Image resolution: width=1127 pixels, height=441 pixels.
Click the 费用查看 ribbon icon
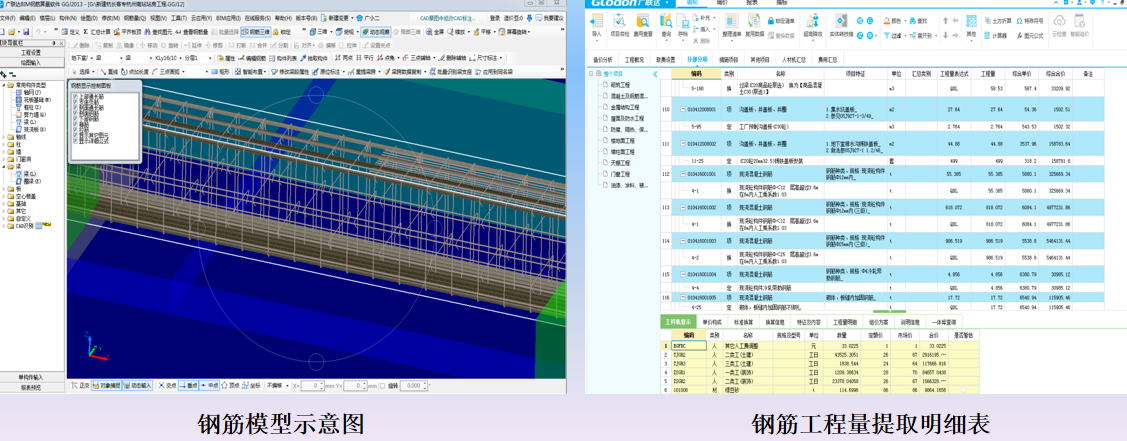pos(643,27)
